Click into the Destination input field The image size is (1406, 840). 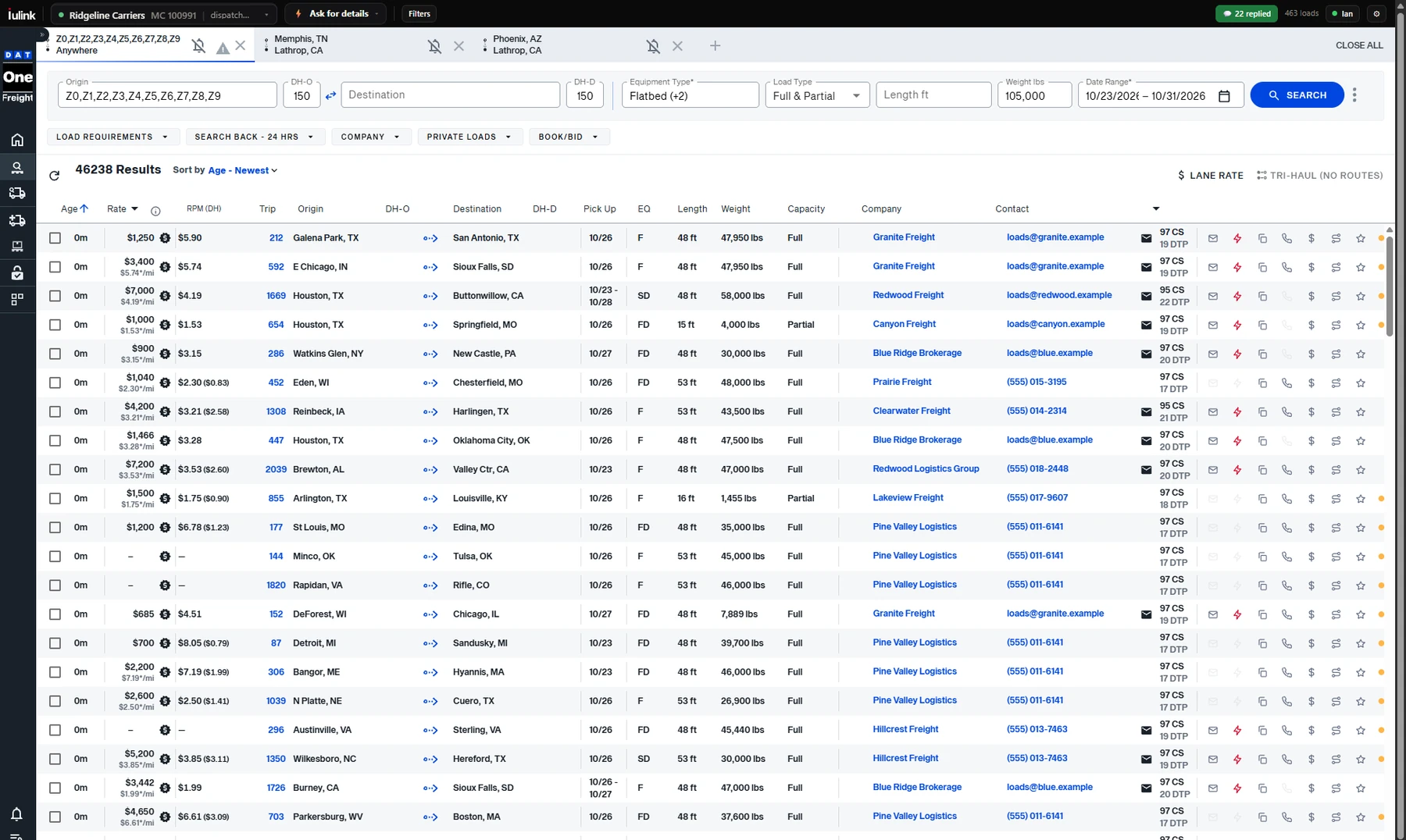pyautogui.click(x=451, y=95)
